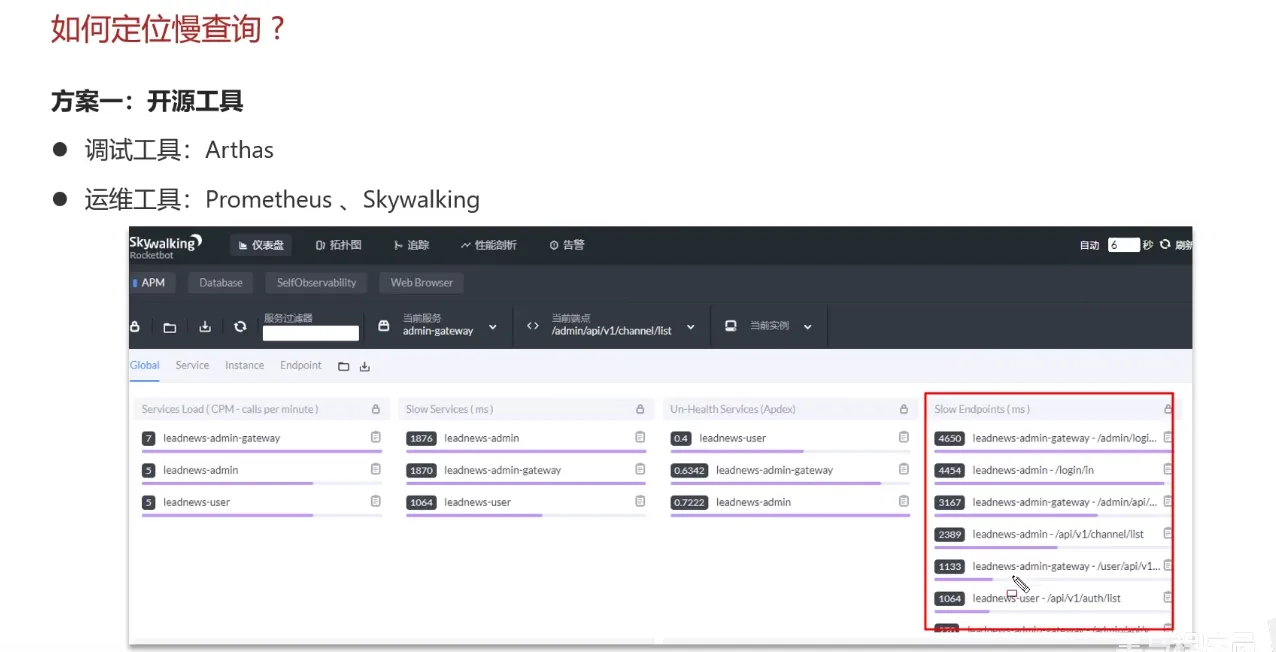
Task: Toggle the 自动 auto-refresh option
Action: click(x=1089, y=245)
